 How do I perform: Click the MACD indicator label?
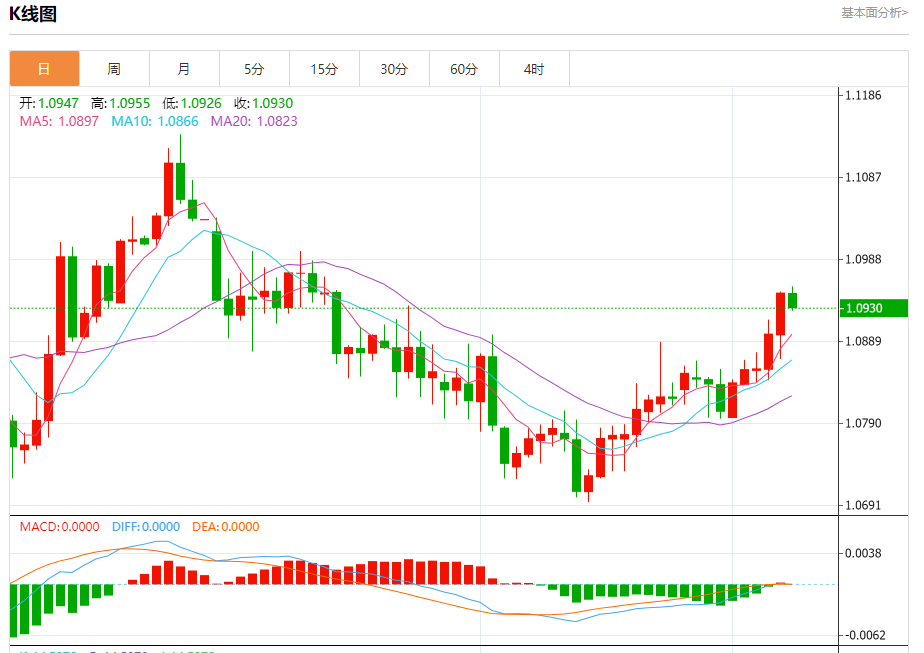tap(60, 527)
